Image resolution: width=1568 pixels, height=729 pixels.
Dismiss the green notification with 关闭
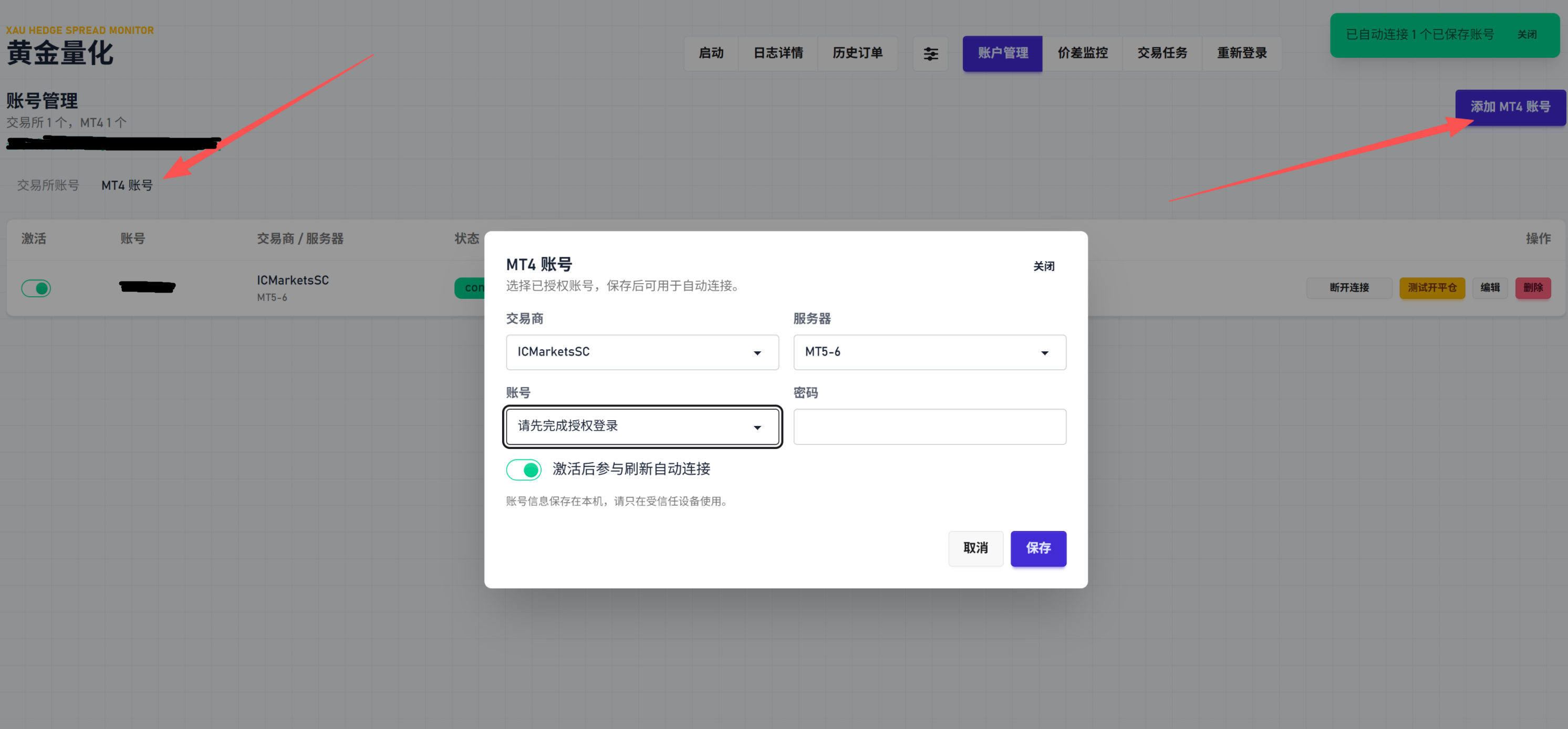point(1527,35)
